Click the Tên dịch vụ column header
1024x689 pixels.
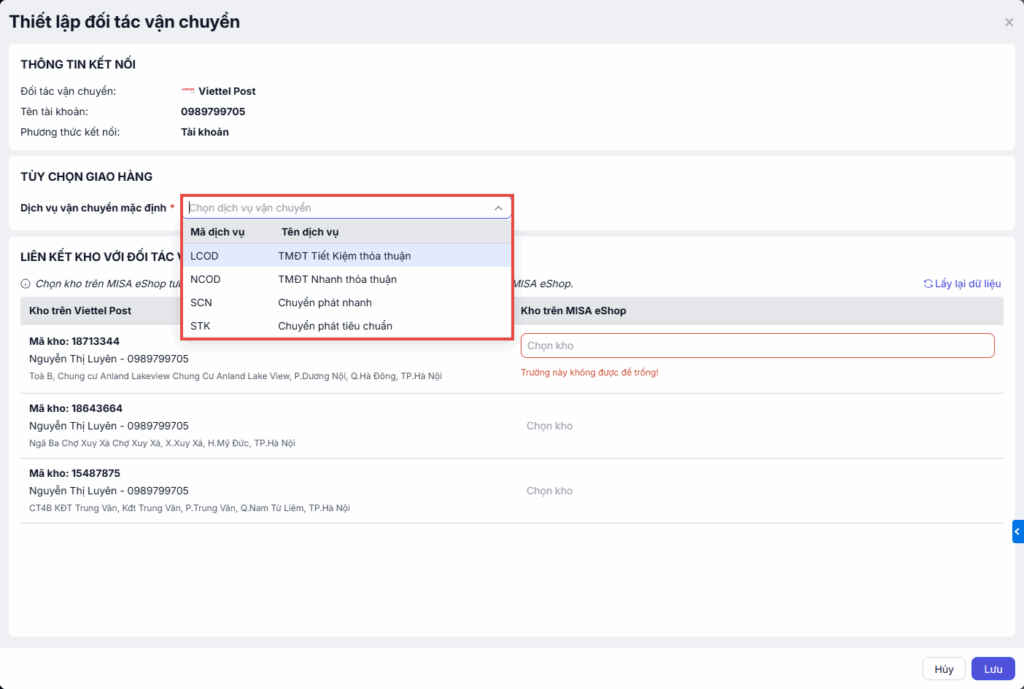point(310,232)
